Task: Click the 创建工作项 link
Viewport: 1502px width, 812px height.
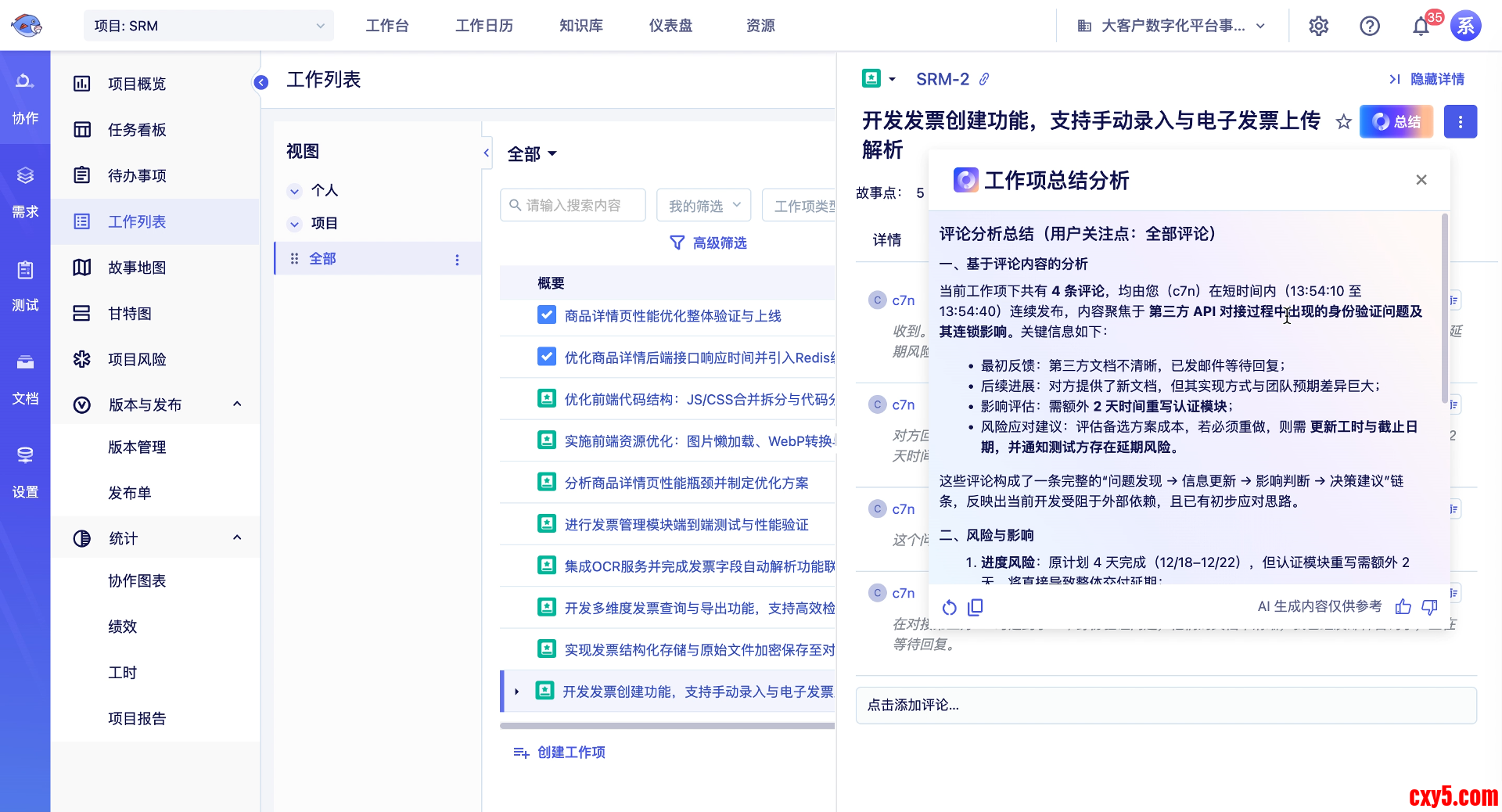Action: [x=570, y=752]
